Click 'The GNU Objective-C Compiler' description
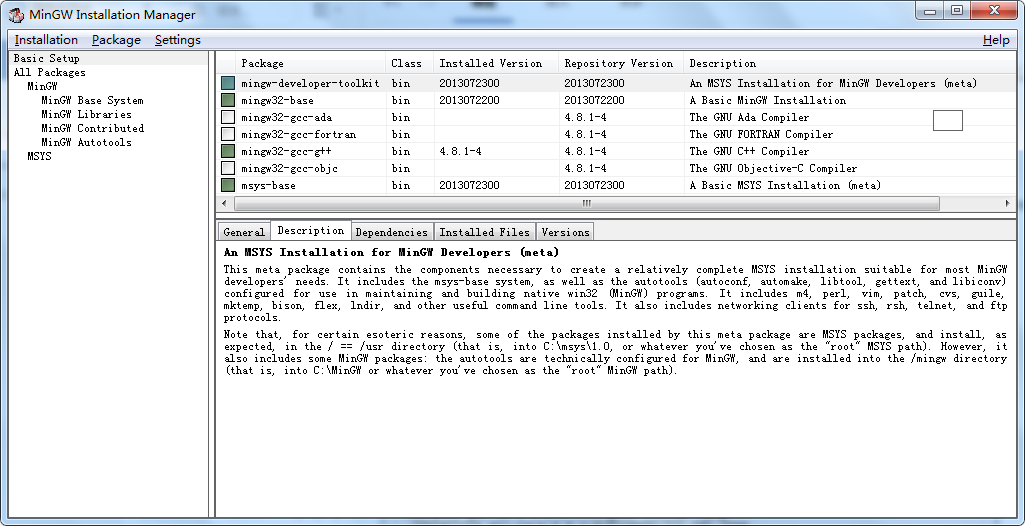Image resolution: width=1025 pixels, height=526 pixels. [x=773, y=169]
